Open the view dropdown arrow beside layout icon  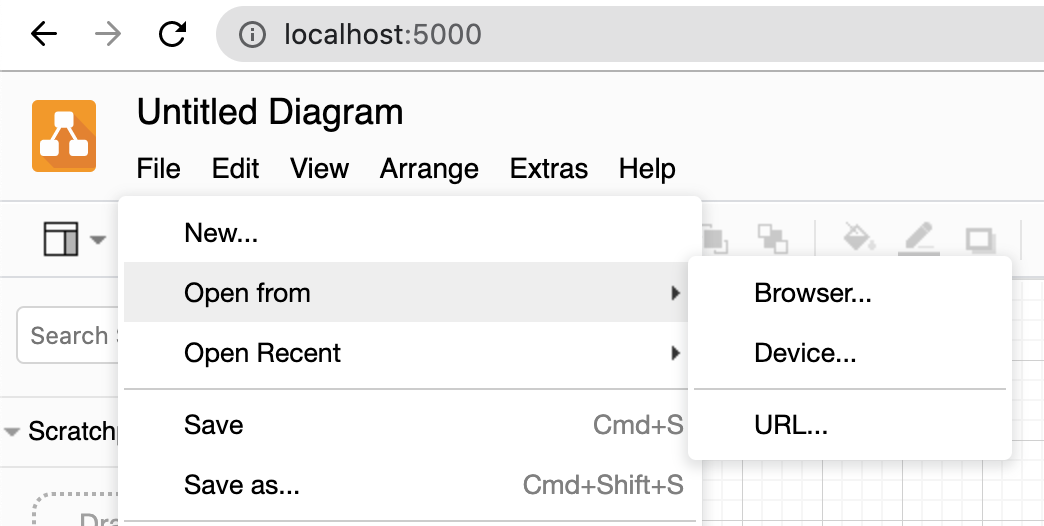[x=98, y=239]
